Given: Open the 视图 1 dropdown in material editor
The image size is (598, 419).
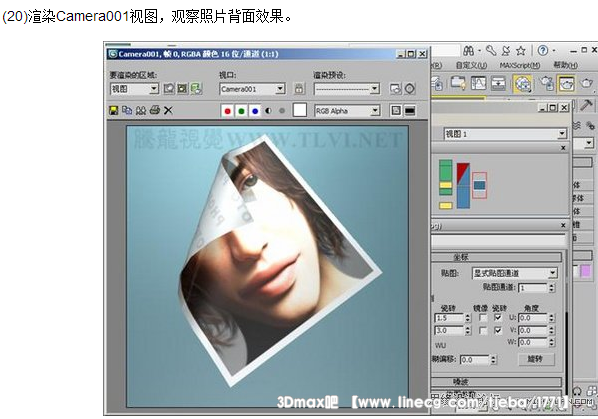Looking at the screenshot, I should [505, 134].
